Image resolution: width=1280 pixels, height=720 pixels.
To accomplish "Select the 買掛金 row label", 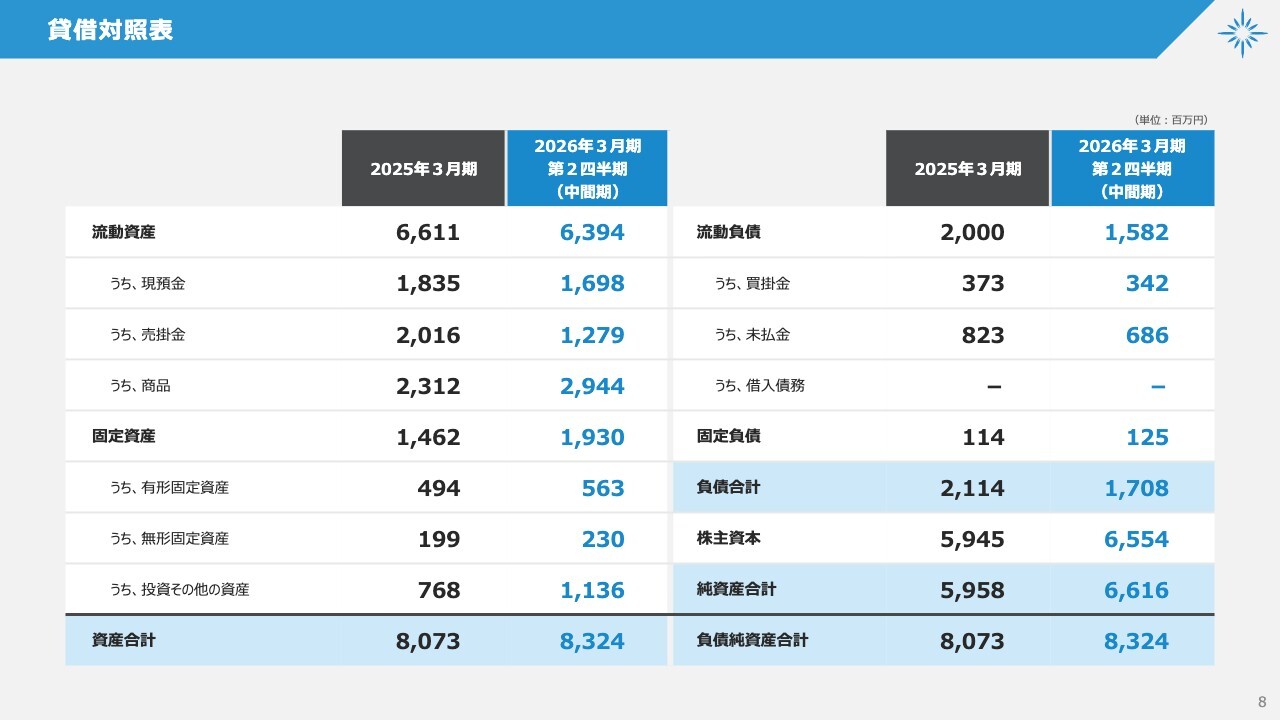I will pos(752,284).
